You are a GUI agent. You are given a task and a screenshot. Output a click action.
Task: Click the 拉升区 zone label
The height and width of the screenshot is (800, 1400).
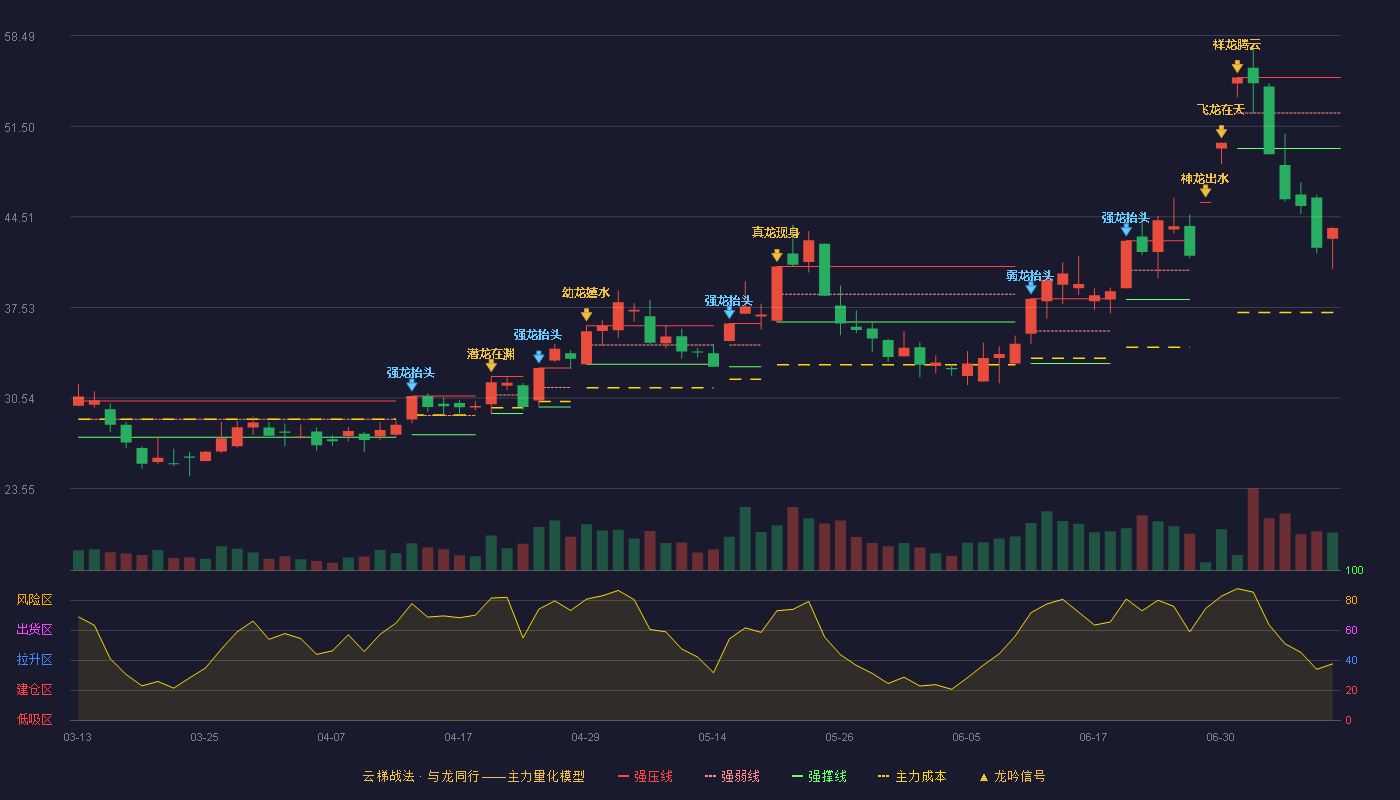point(34,660)
